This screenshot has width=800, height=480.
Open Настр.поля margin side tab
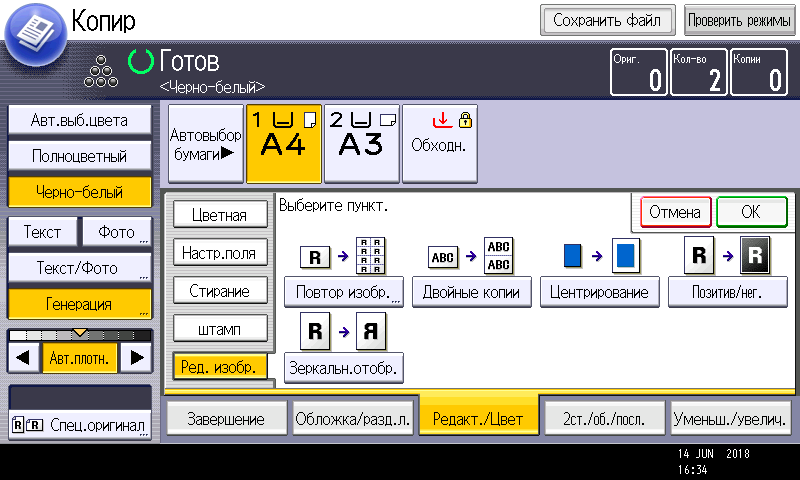pos(220,252)
